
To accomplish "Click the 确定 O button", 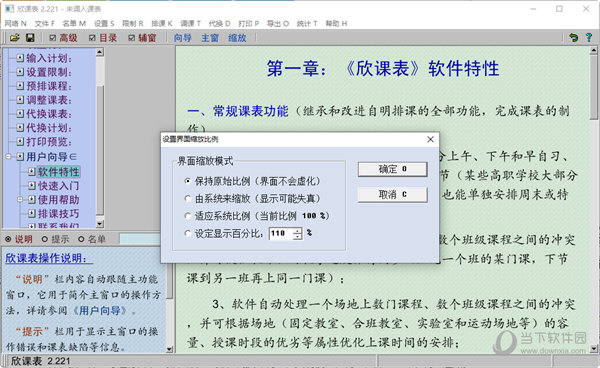I will click(x=392, y=169).
